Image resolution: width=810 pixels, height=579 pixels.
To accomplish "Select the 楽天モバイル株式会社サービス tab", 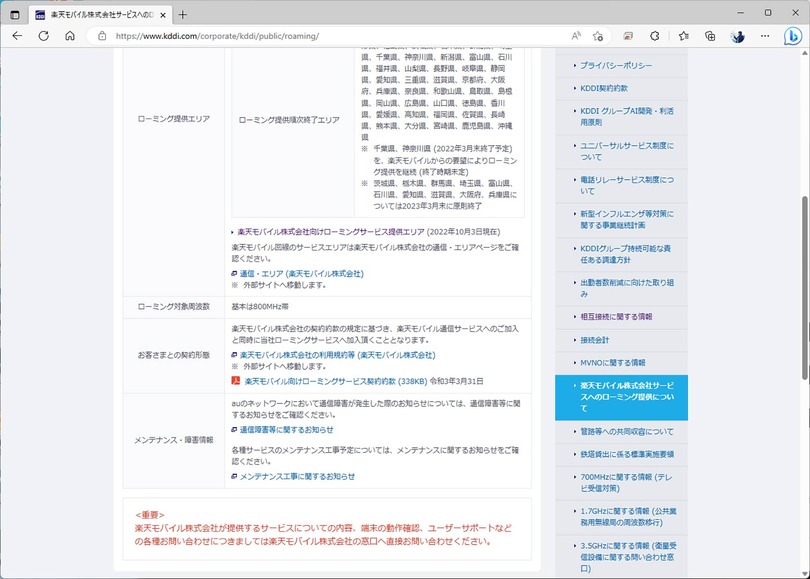I will click(98, 15).
